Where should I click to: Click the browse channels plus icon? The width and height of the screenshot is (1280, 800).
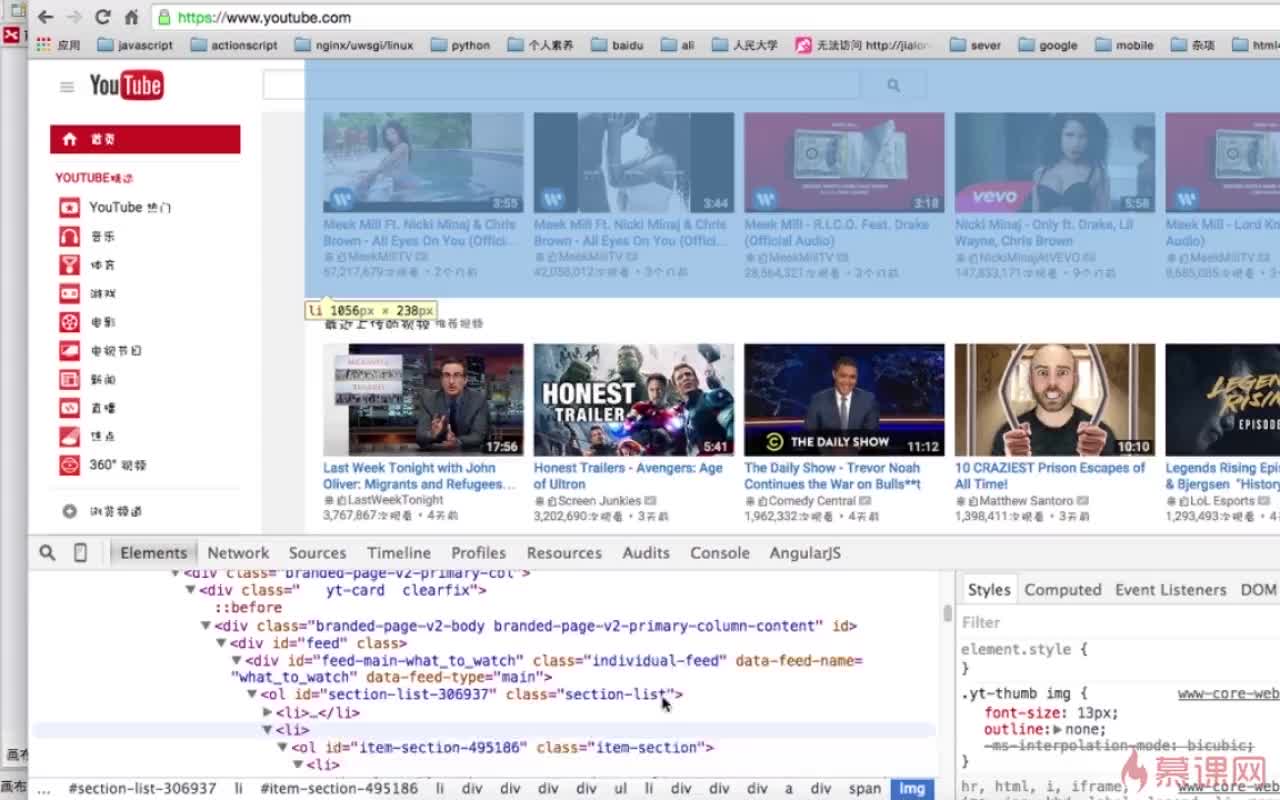(69, 511)
